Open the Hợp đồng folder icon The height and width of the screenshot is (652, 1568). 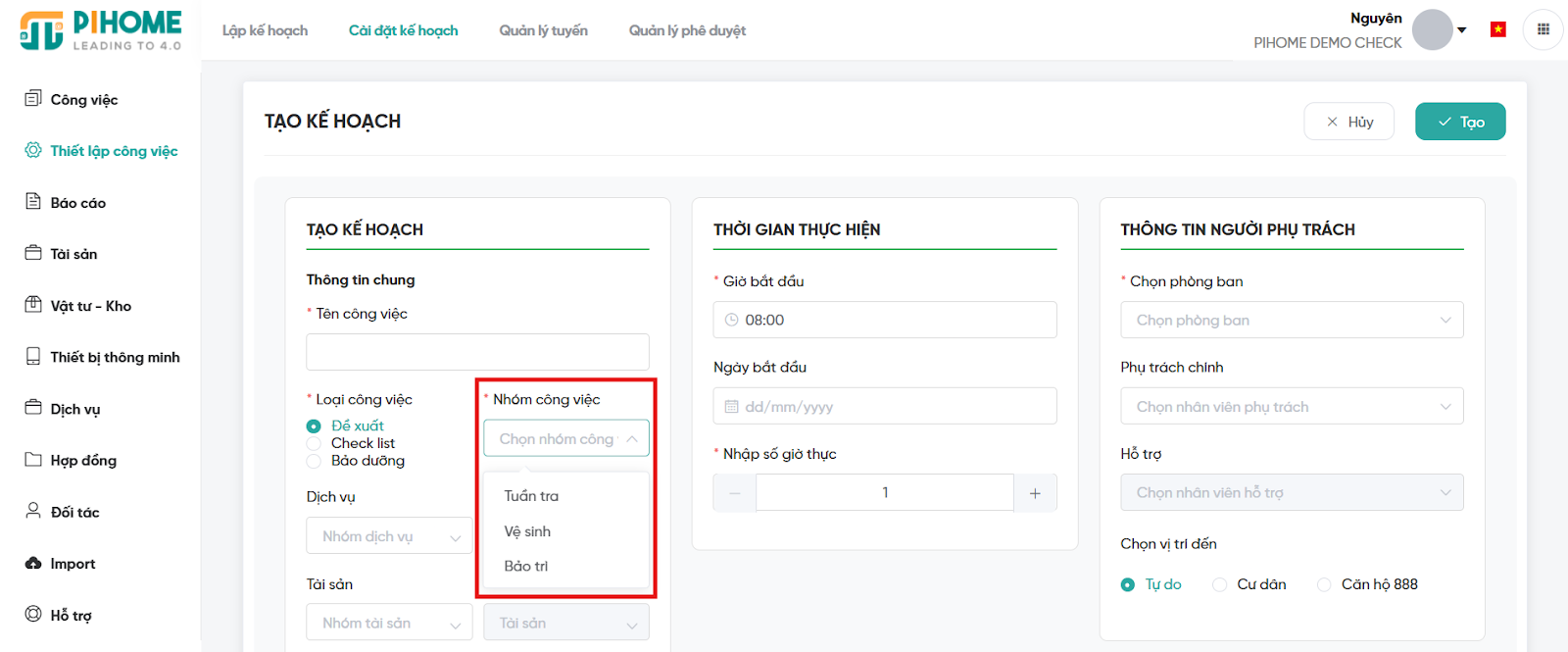(x=33, y=460)
